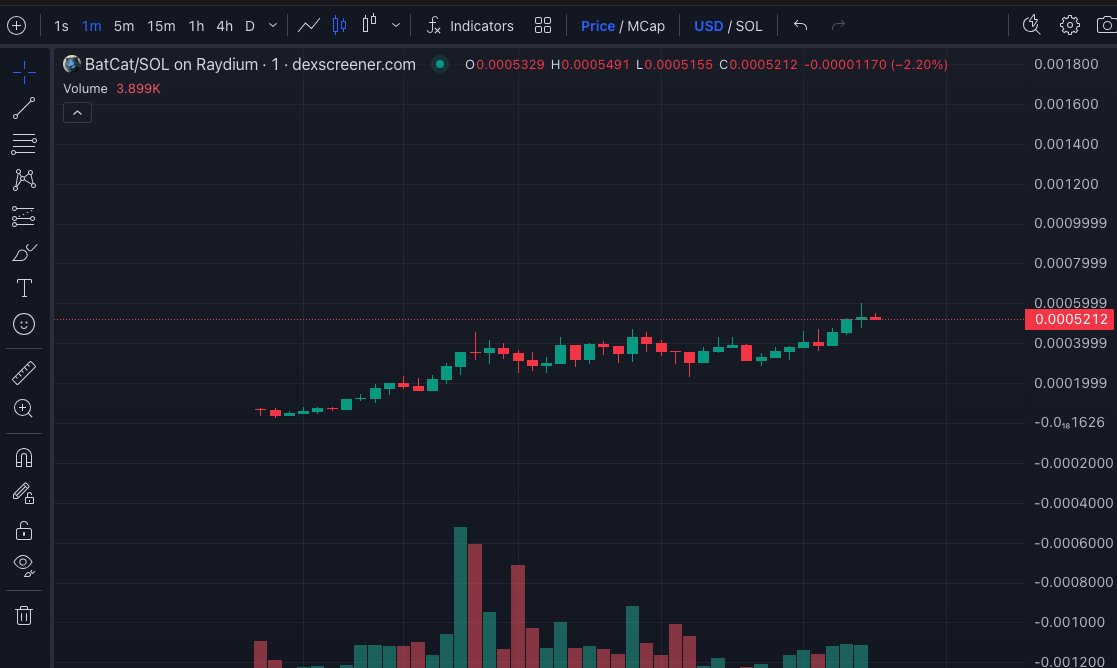Image resolution: width=1117 pixels, height=668 pixels.
Task: Choose the candlestick chart style
Action: pyautogui.click(x=339, y=26)
